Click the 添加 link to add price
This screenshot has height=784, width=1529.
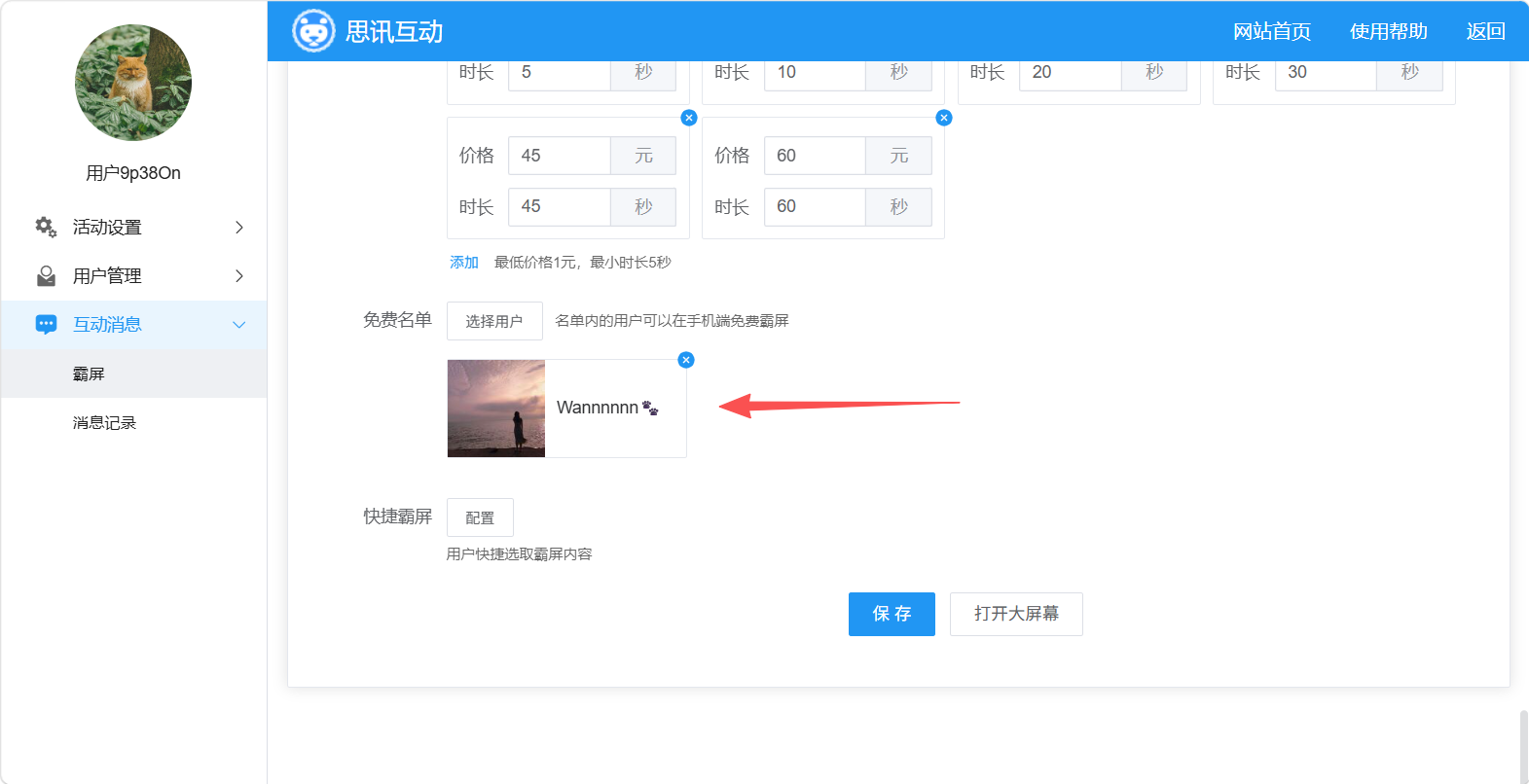click(464, 263)
